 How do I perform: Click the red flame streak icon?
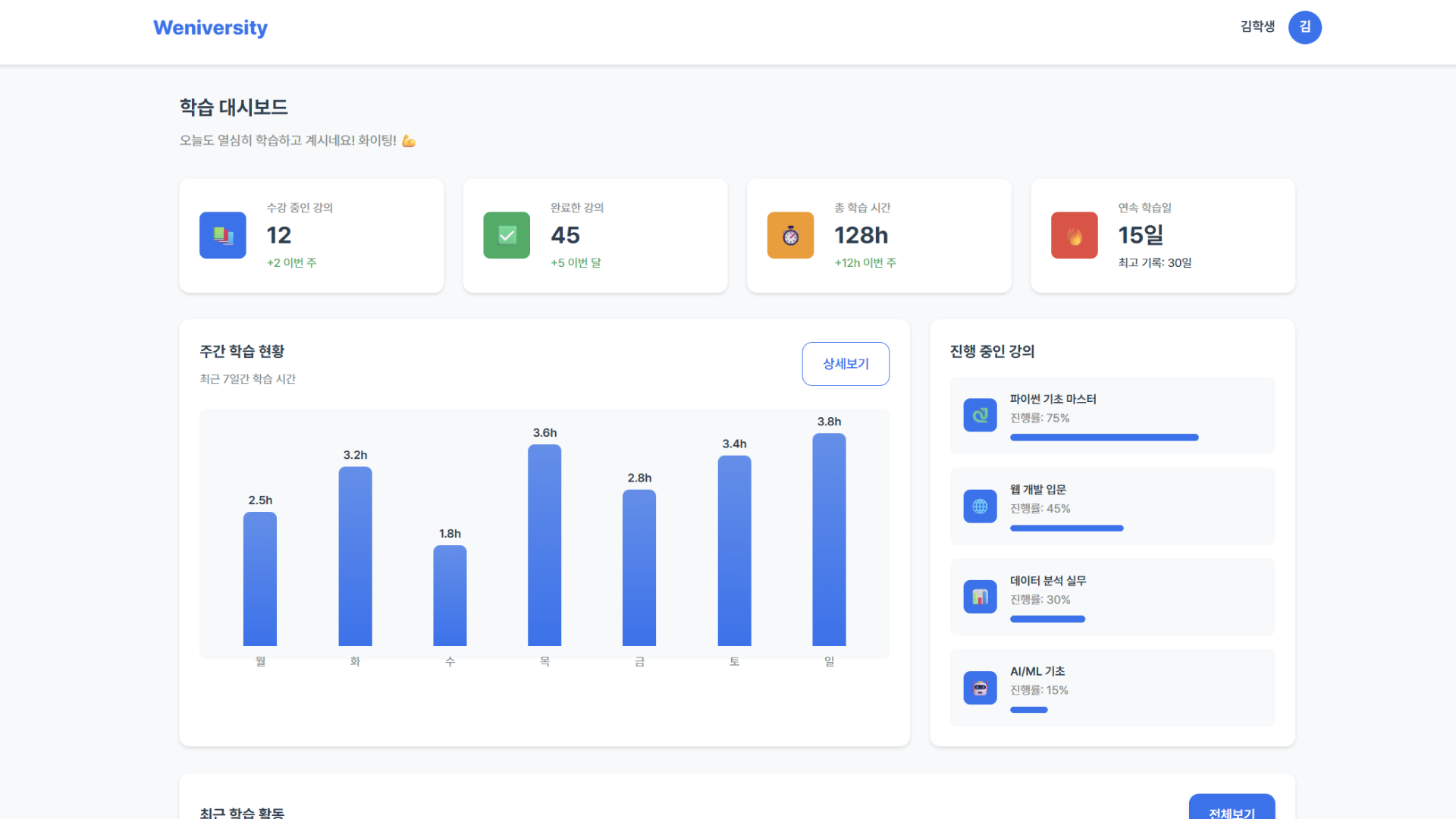click(1074, 235)
